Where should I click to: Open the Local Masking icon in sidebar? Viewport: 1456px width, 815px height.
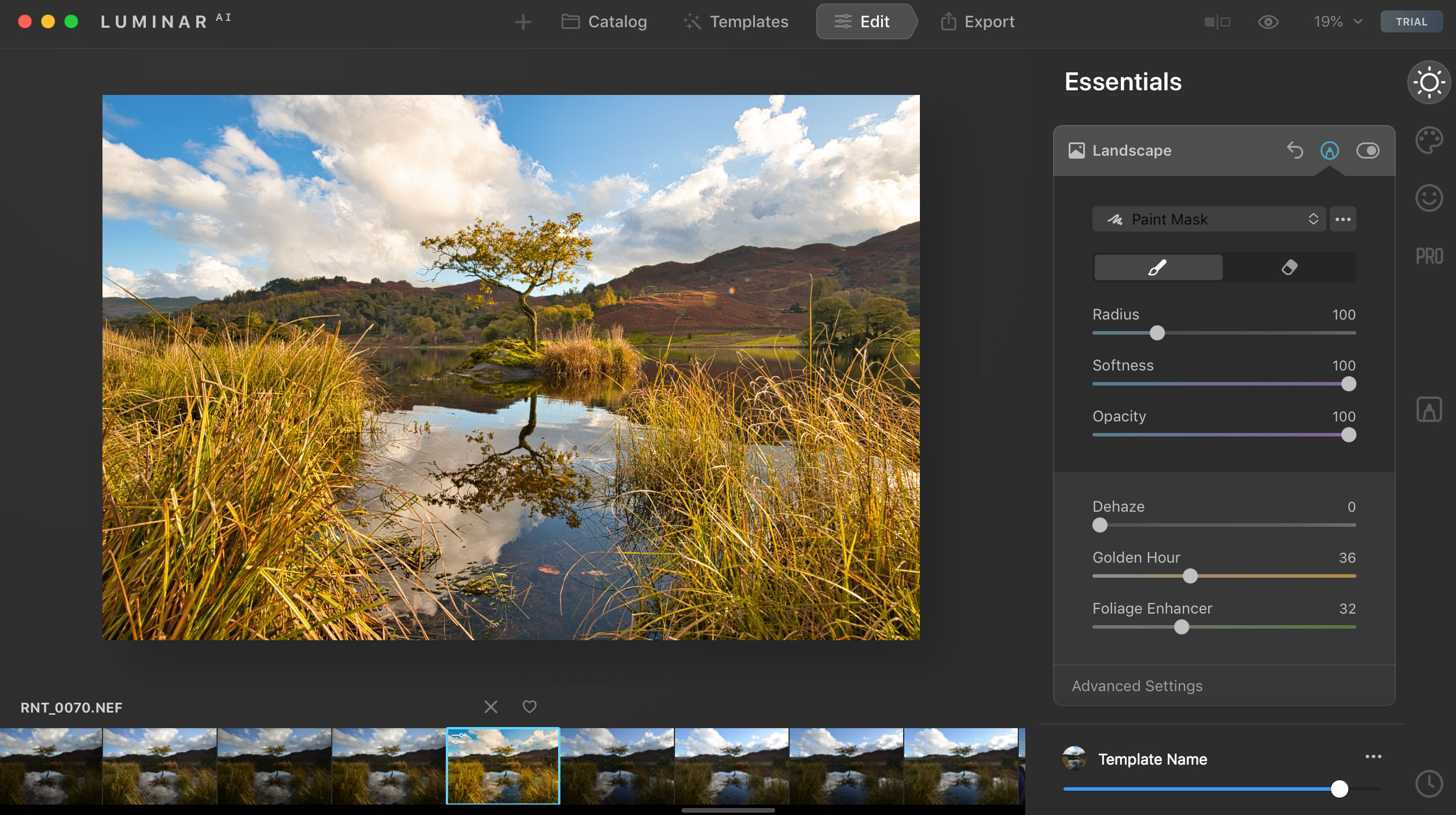click(1429, 409)
